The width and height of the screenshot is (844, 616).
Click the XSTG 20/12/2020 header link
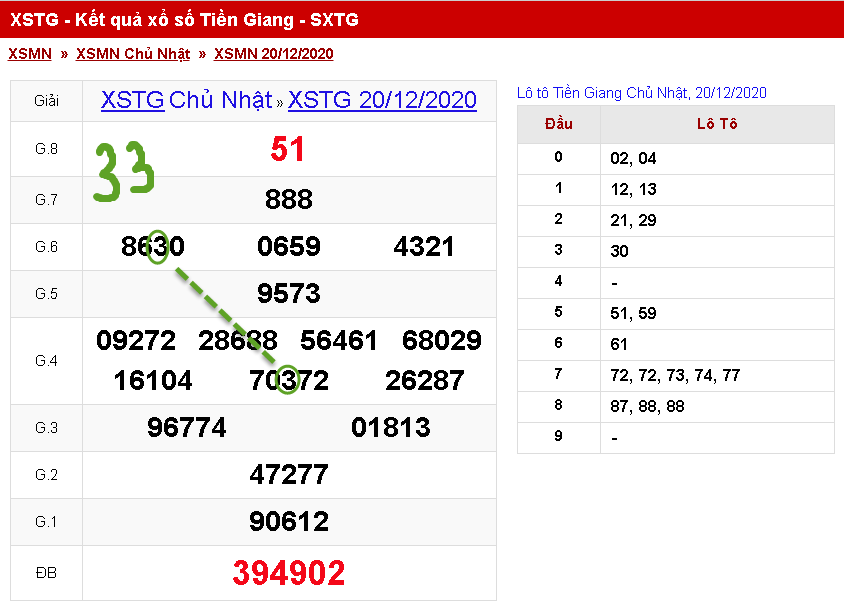coord(382,100)
